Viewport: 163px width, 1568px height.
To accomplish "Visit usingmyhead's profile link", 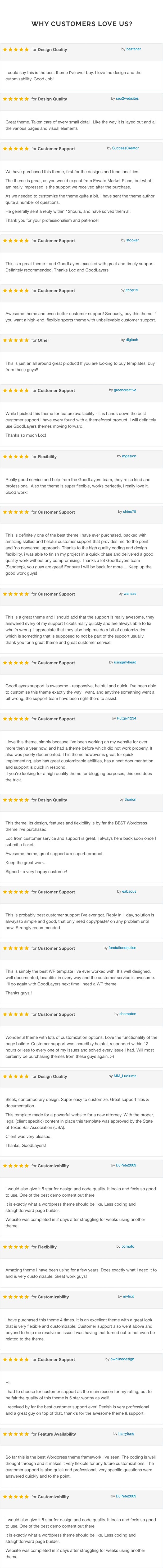I will point(125,662).
